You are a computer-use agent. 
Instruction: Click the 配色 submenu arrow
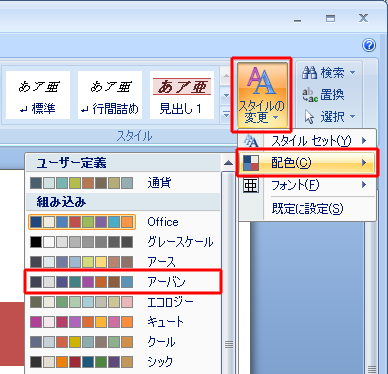point(364,163)
